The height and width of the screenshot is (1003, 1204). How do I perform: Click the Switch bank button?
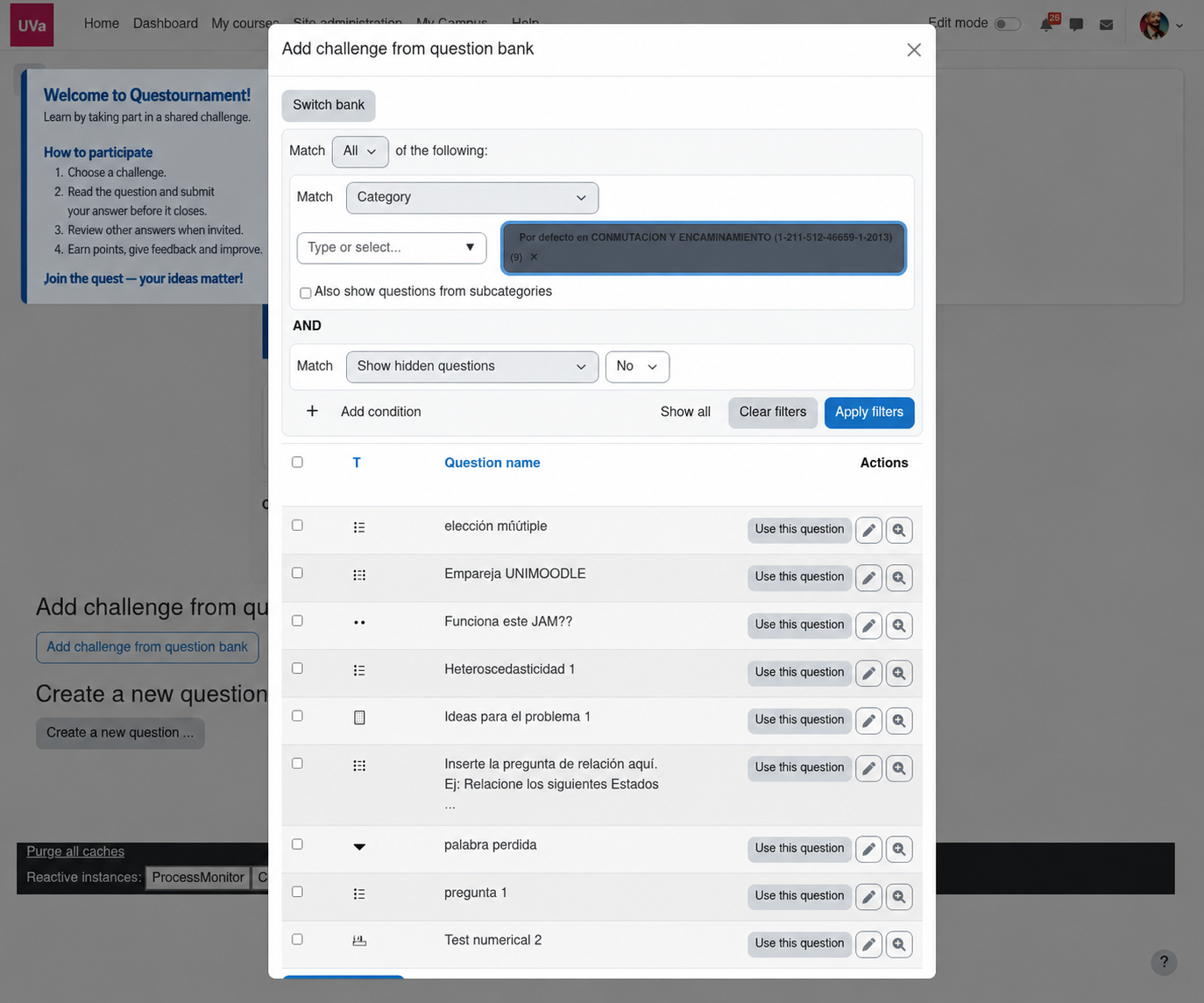pyautogui.click(x=329, y=105)
